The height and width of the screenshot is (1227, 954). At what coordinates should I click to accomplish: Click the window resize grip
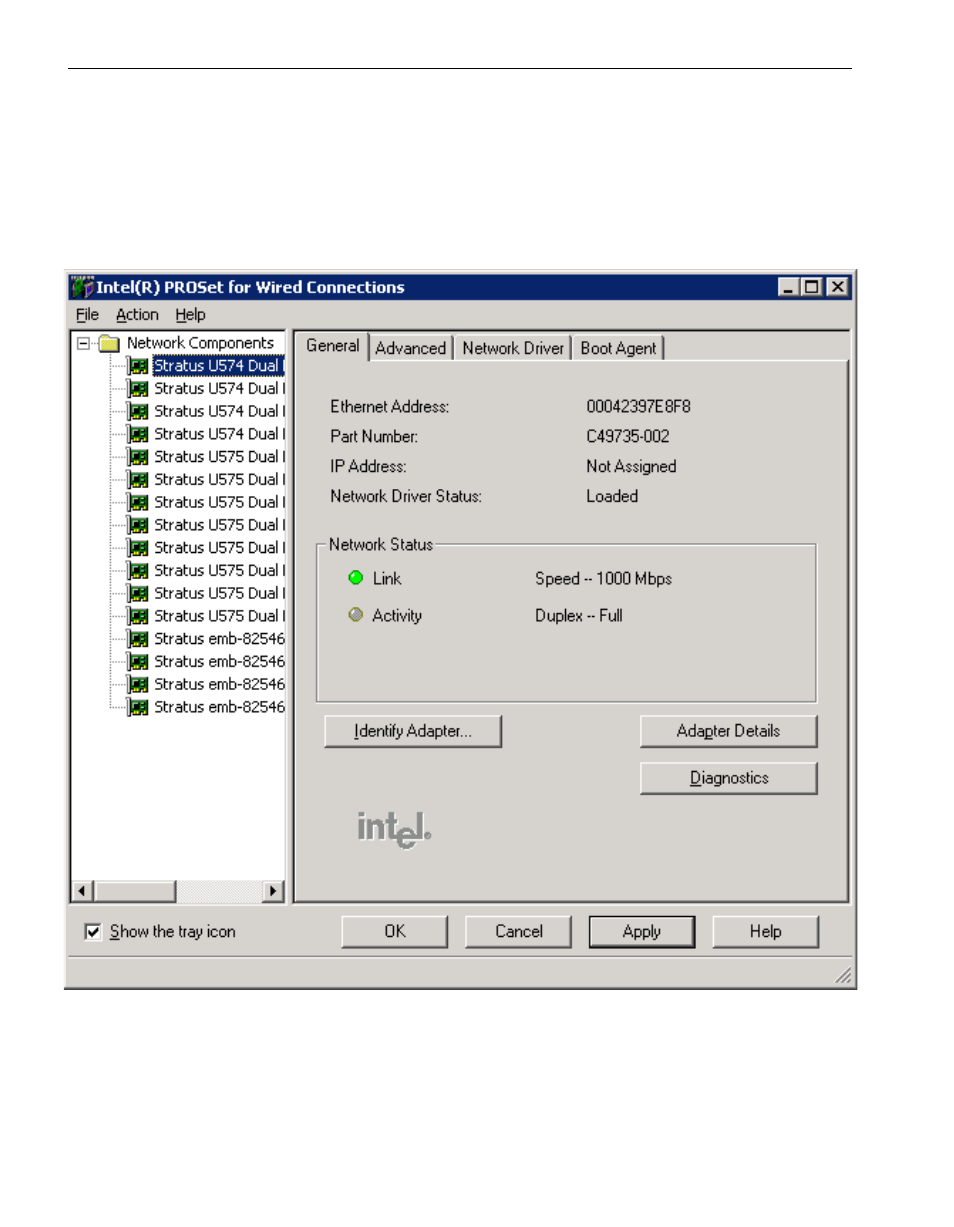coord(844,977)
